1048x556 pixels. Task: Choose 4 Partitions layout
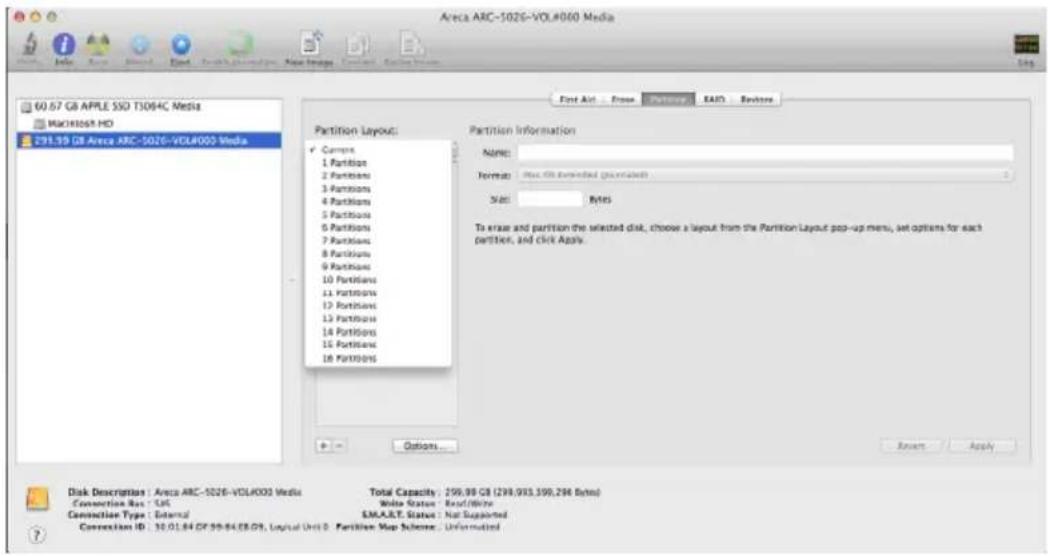click(378, 202)
